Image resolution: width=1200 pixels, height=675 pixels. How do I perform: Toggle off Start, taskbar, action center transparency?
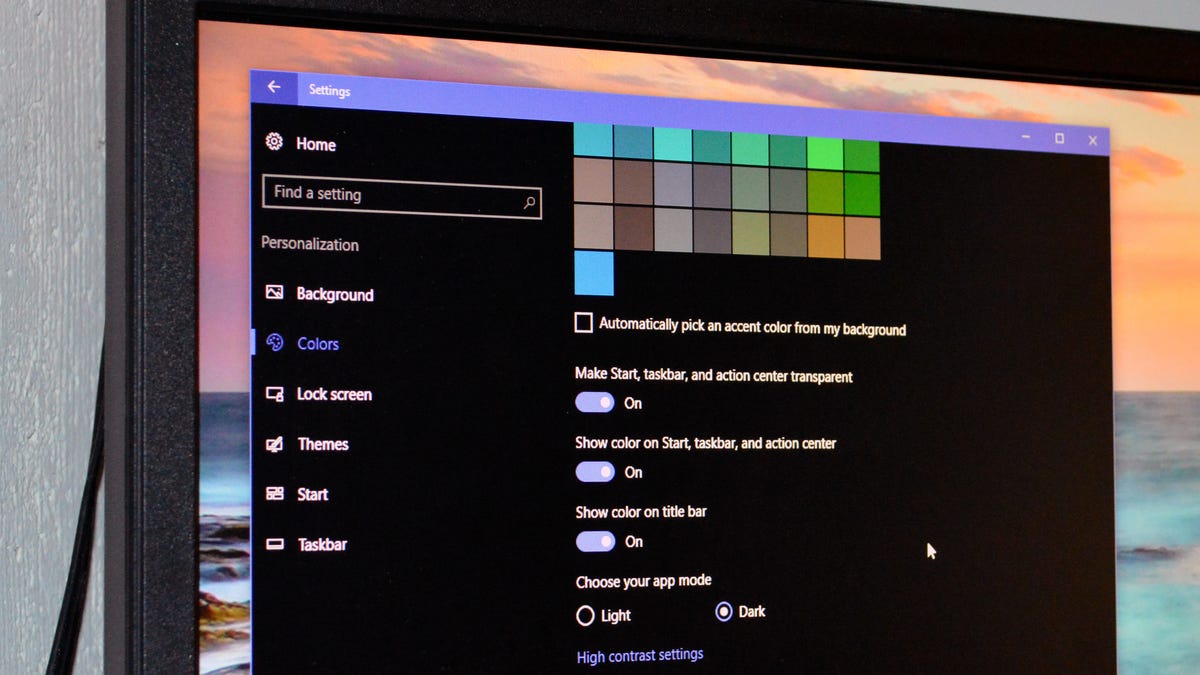(x=595, y=402)
